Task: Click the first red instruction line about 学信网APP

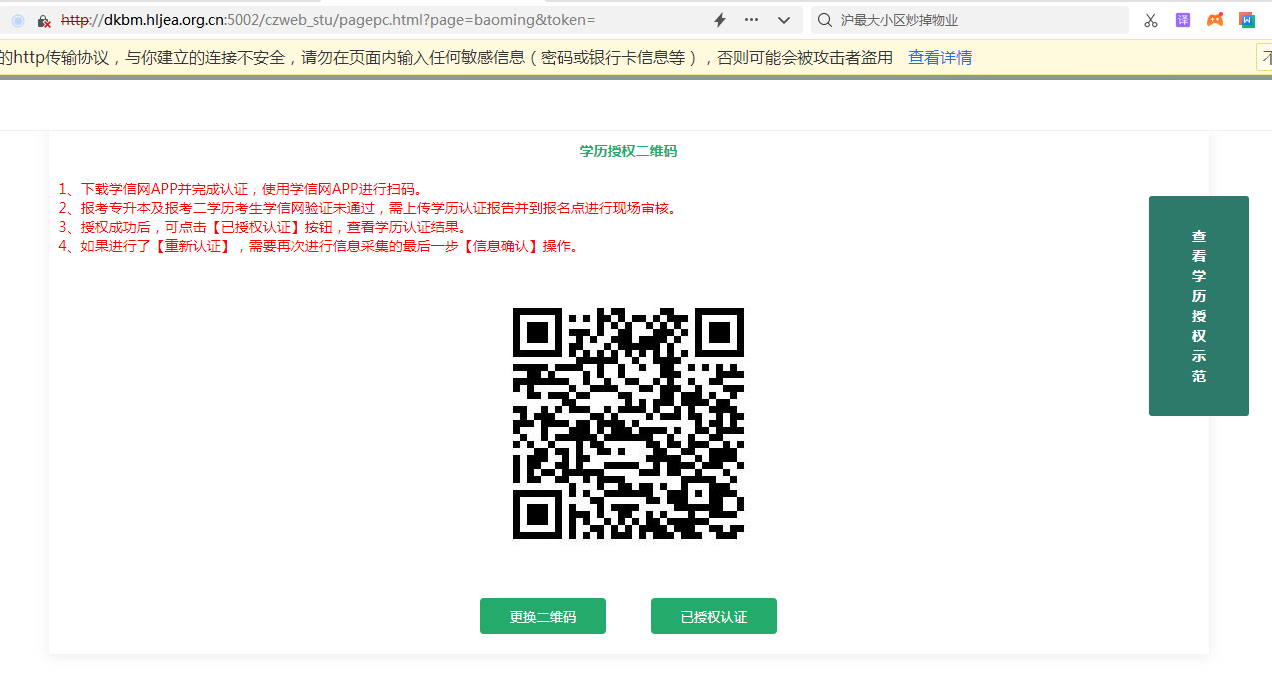Action: click(x=241, y=189)
